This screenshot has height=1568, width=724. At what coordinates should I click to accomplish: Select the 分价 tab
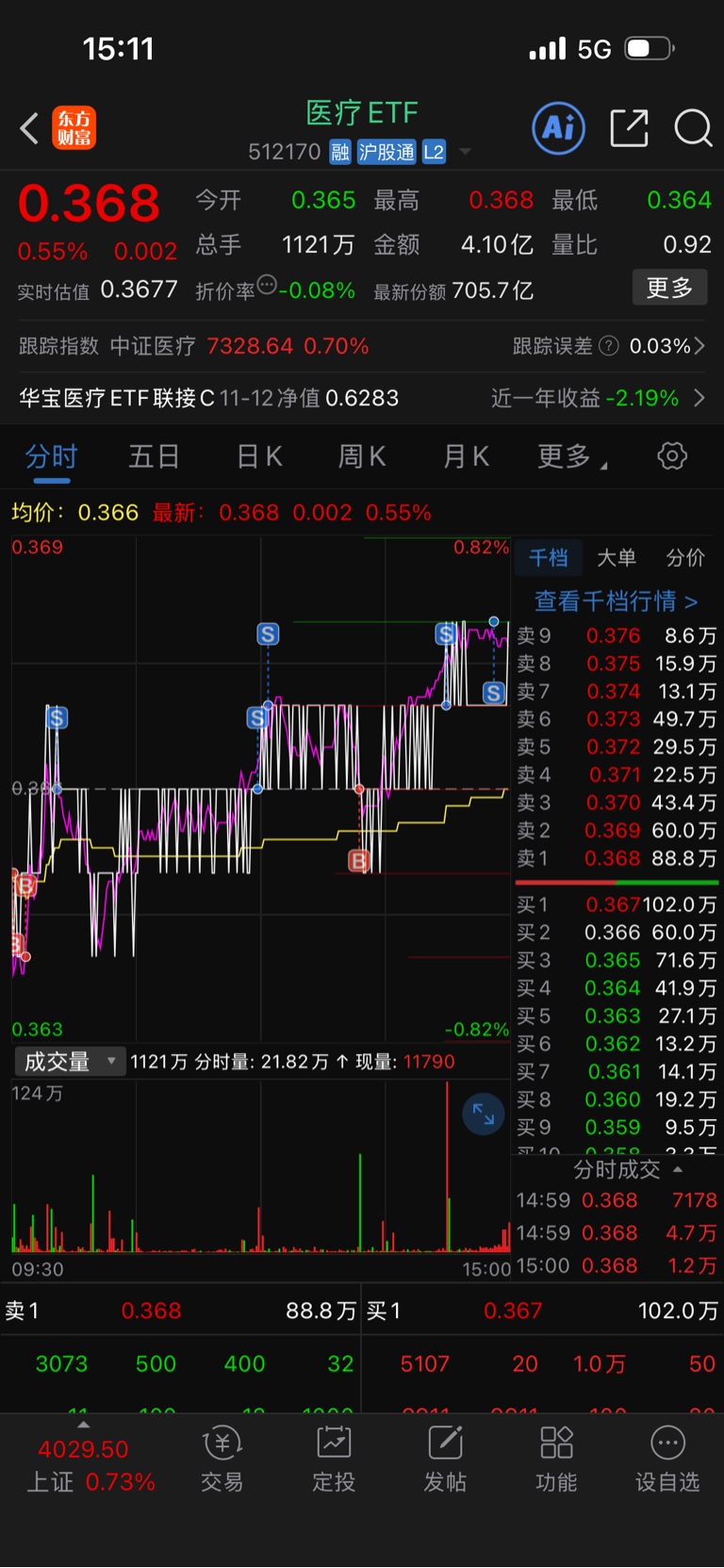(x=685, y=558)
